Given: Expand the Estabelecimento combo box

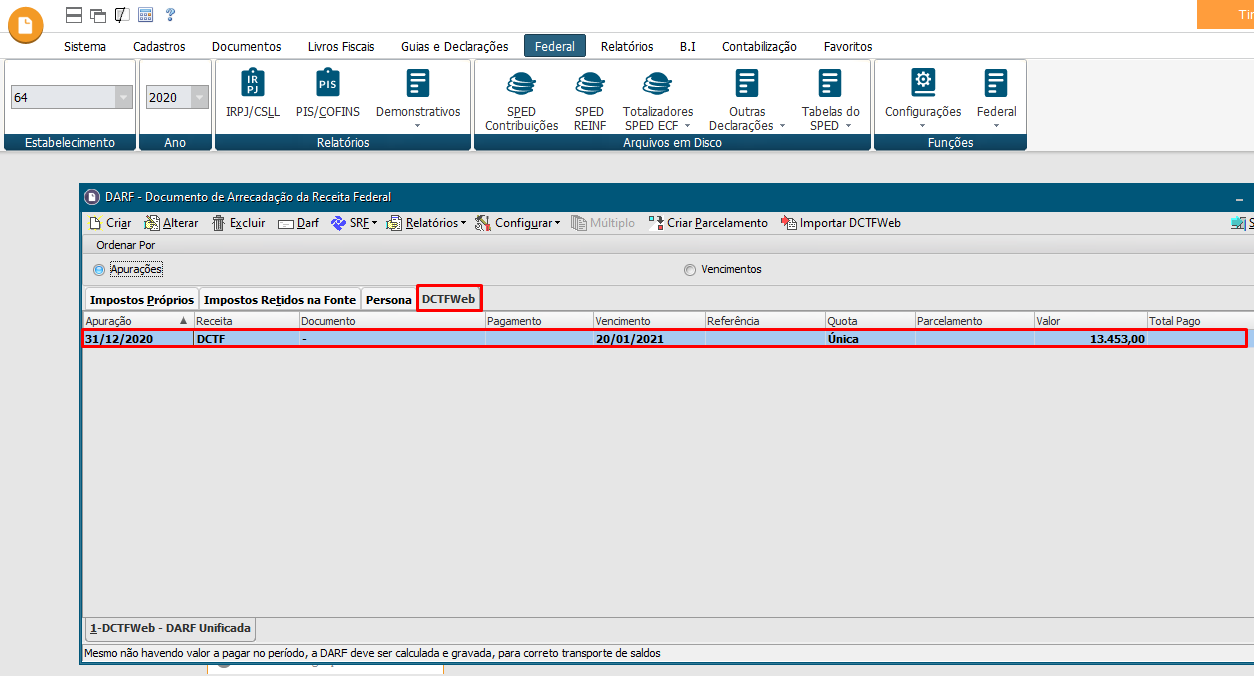Looking at the screenshot, I should pyautogui.click(x=123, y=97).
